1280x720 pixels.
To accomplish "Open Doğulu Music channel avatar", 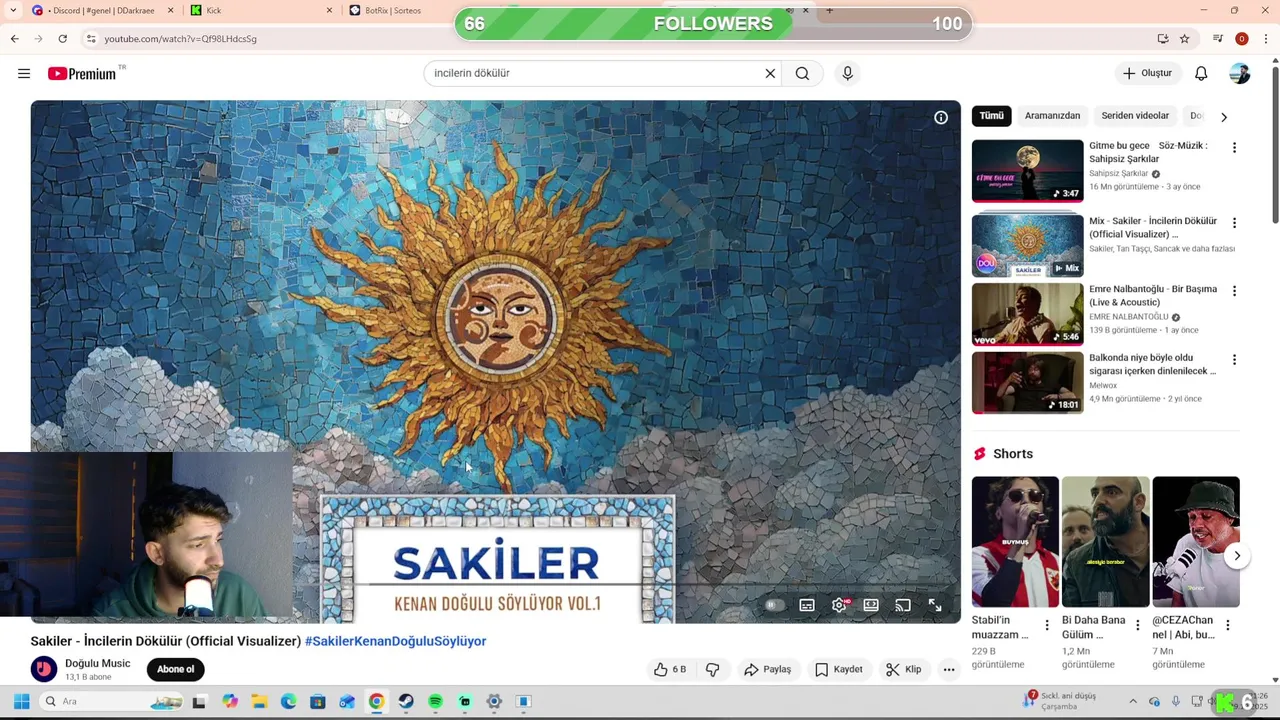I will [x=44, y=669].
